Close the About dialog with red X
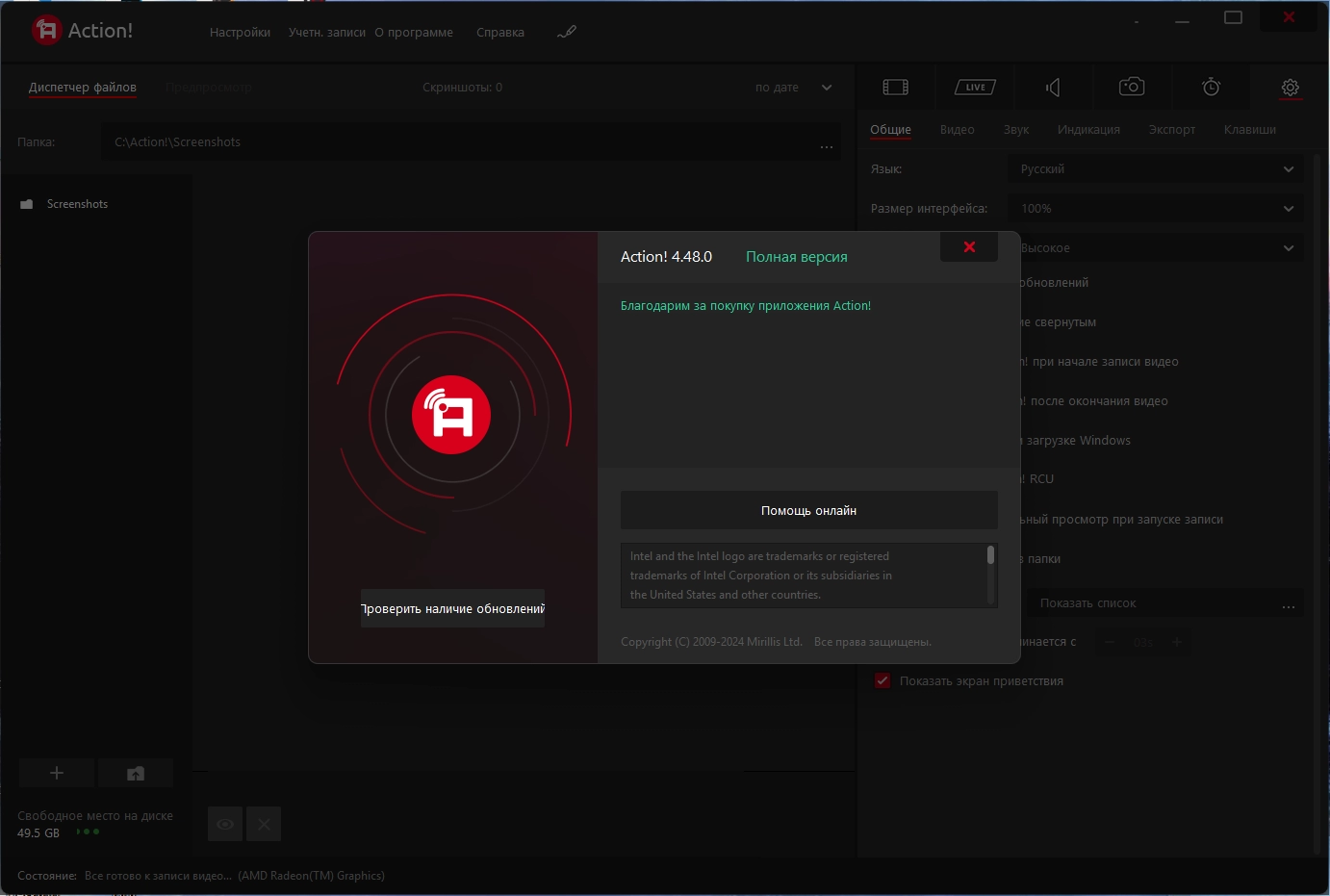The width and height of the screenshot is (1330, 896). coord(969,247)
